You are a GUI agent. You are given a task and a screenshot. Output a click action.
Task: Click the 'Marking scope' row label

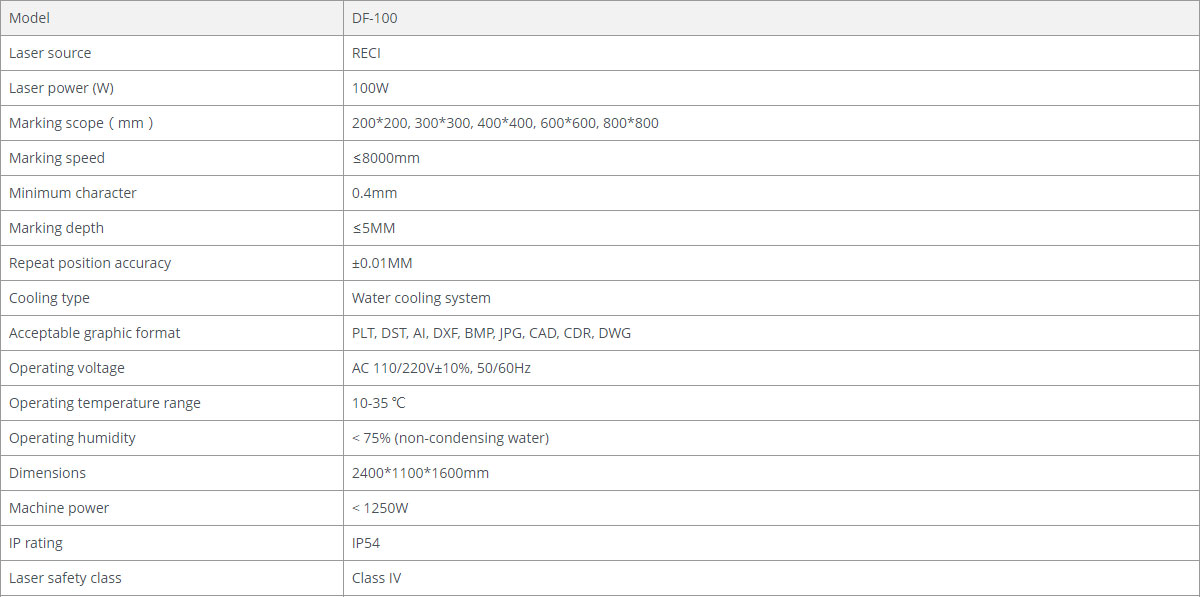[81, 123]
